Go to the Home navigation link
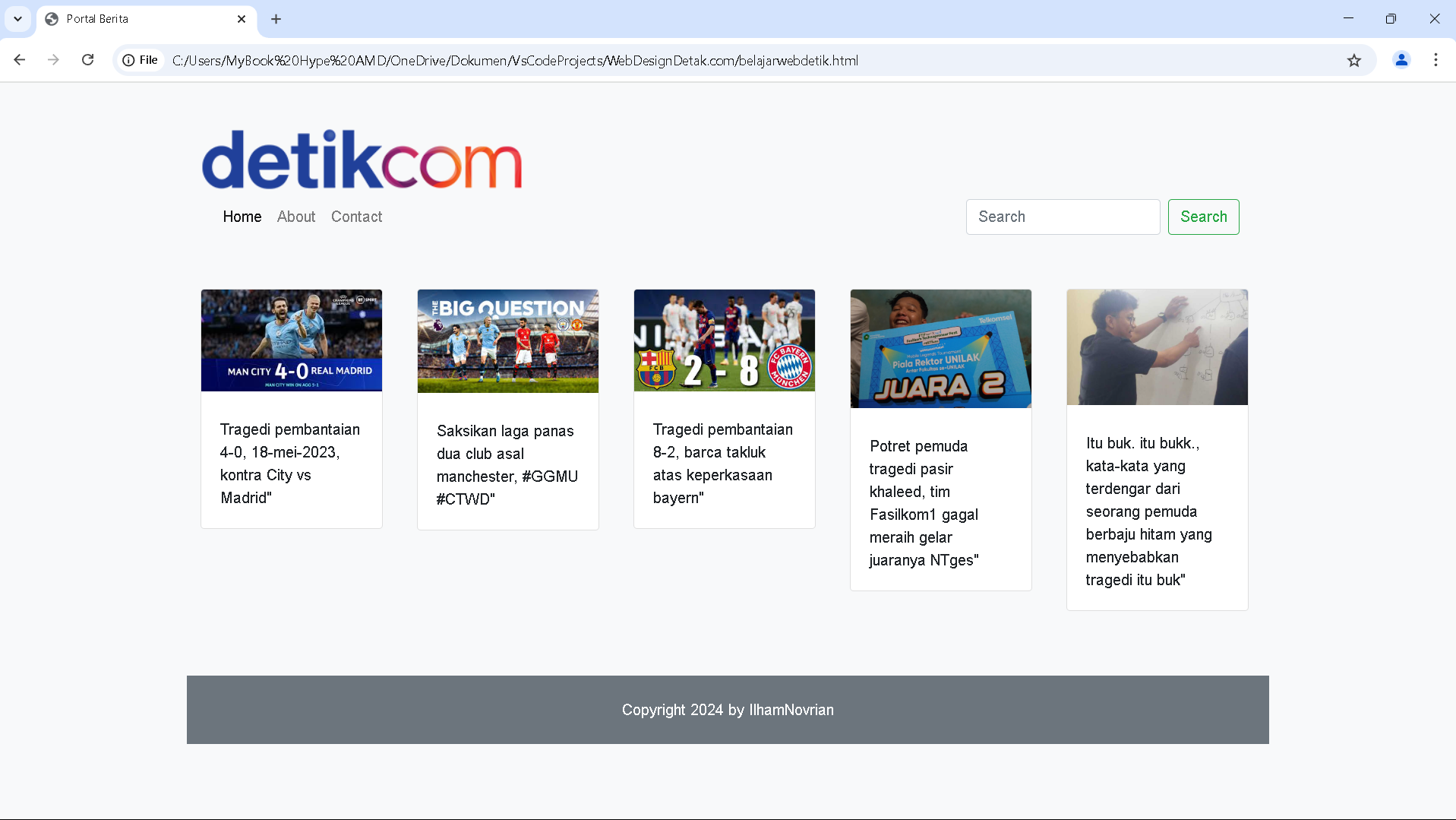Screen dimensions: 1456x820 (x=242, y=217)
